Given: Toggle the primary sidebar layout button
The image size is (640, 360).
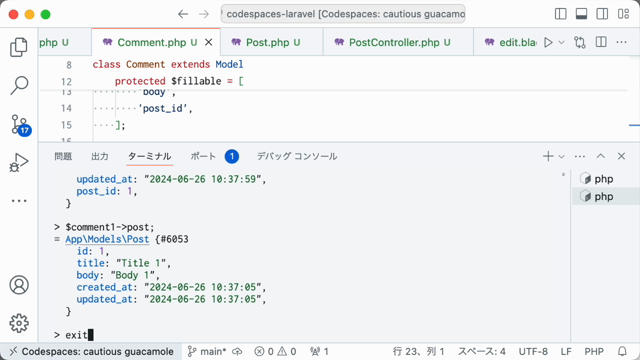Looking at the screenshot, I should [560, 14].
